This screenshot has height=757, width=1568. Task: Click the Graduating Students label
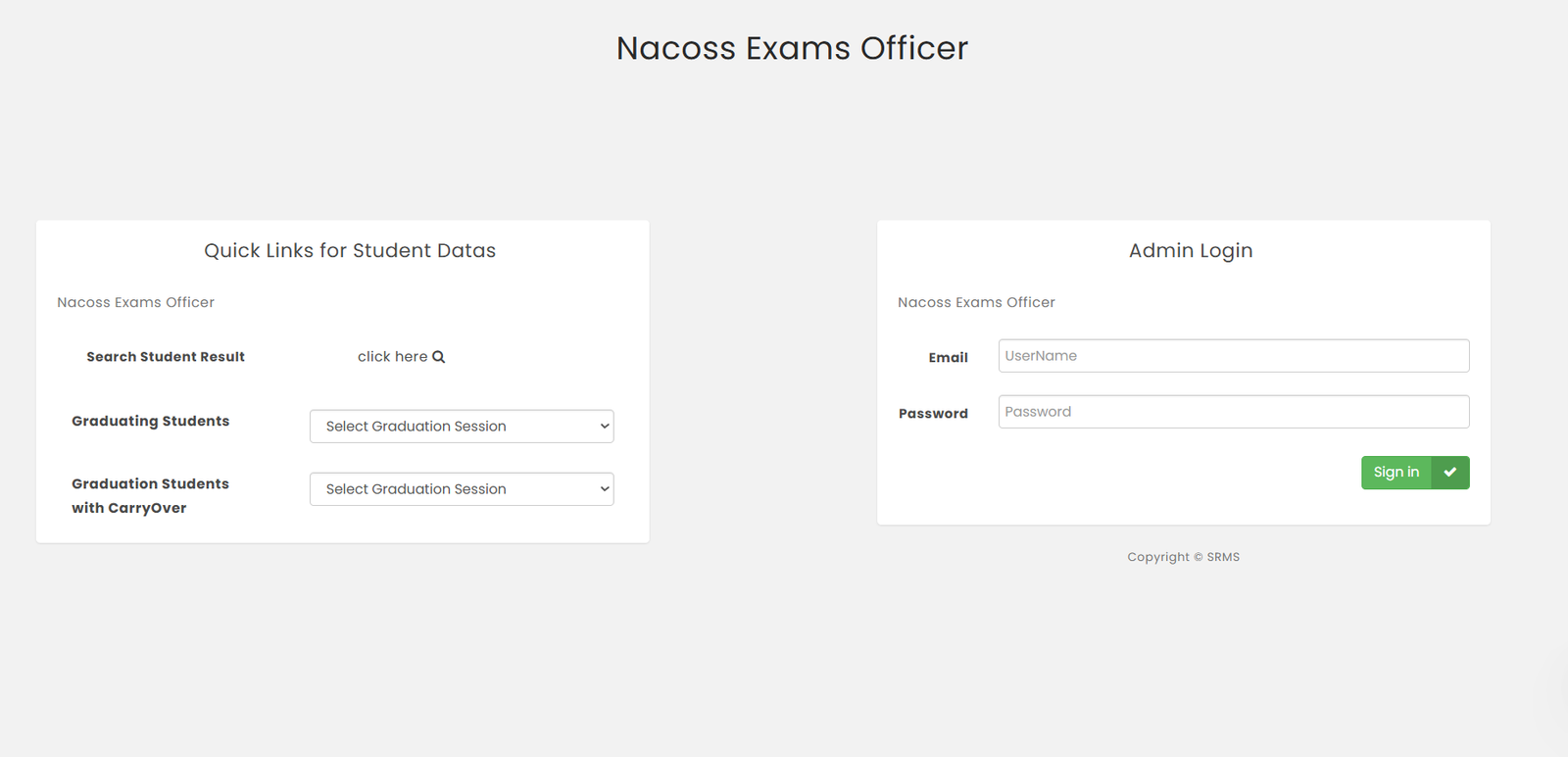coord(150,421)
